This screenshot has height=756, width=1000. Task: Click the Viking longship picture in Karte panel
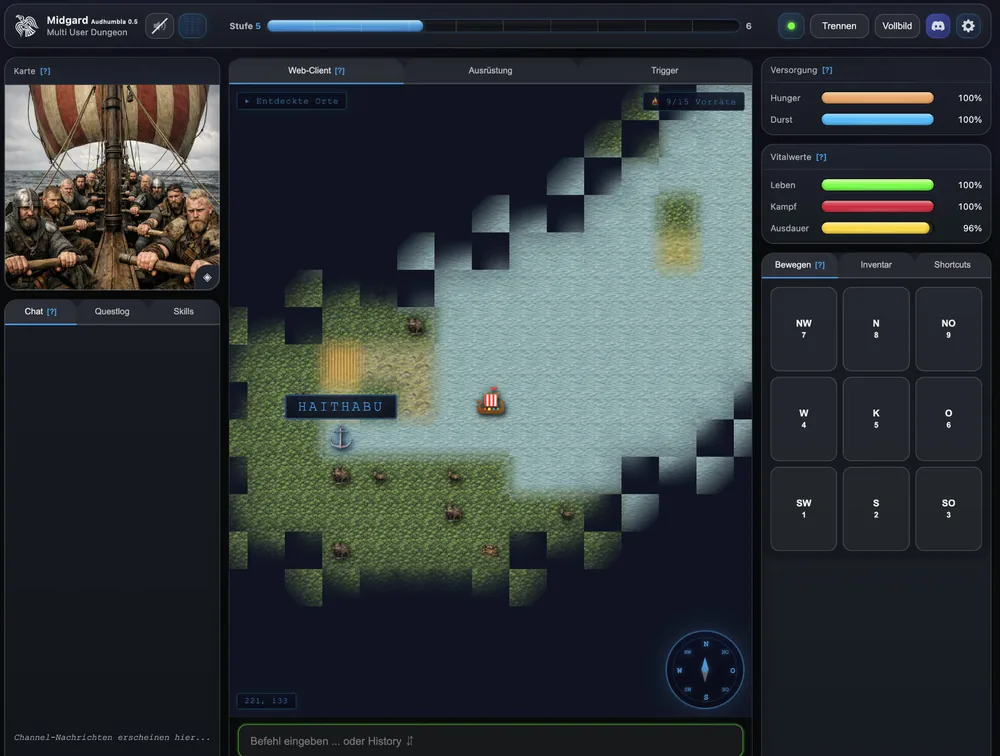112,187
